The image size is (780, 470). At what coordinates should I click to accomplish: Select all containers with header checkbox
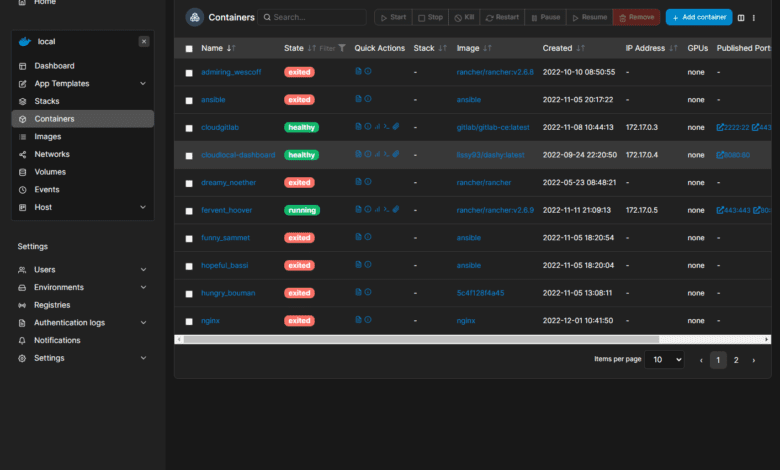click(189, 49)
